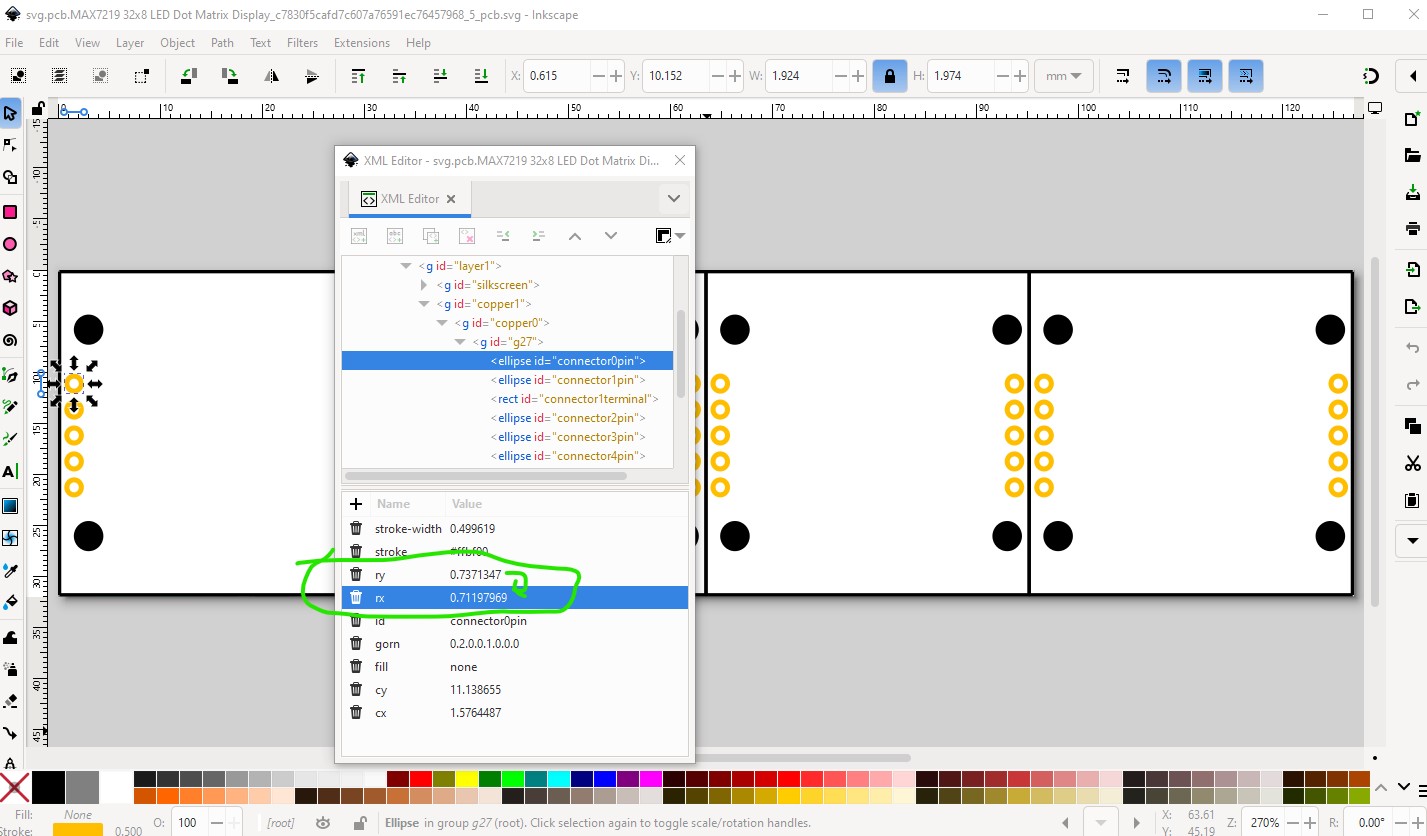This screenshot has width=1427, height=836.
Task: Pick the red color swatch in palette
Action: click(421, 779)
